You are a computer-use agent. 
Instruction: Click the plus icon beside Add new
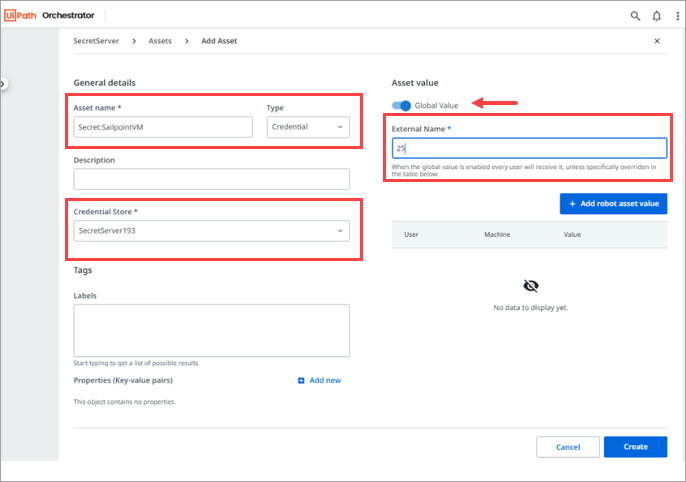[301, 381]
